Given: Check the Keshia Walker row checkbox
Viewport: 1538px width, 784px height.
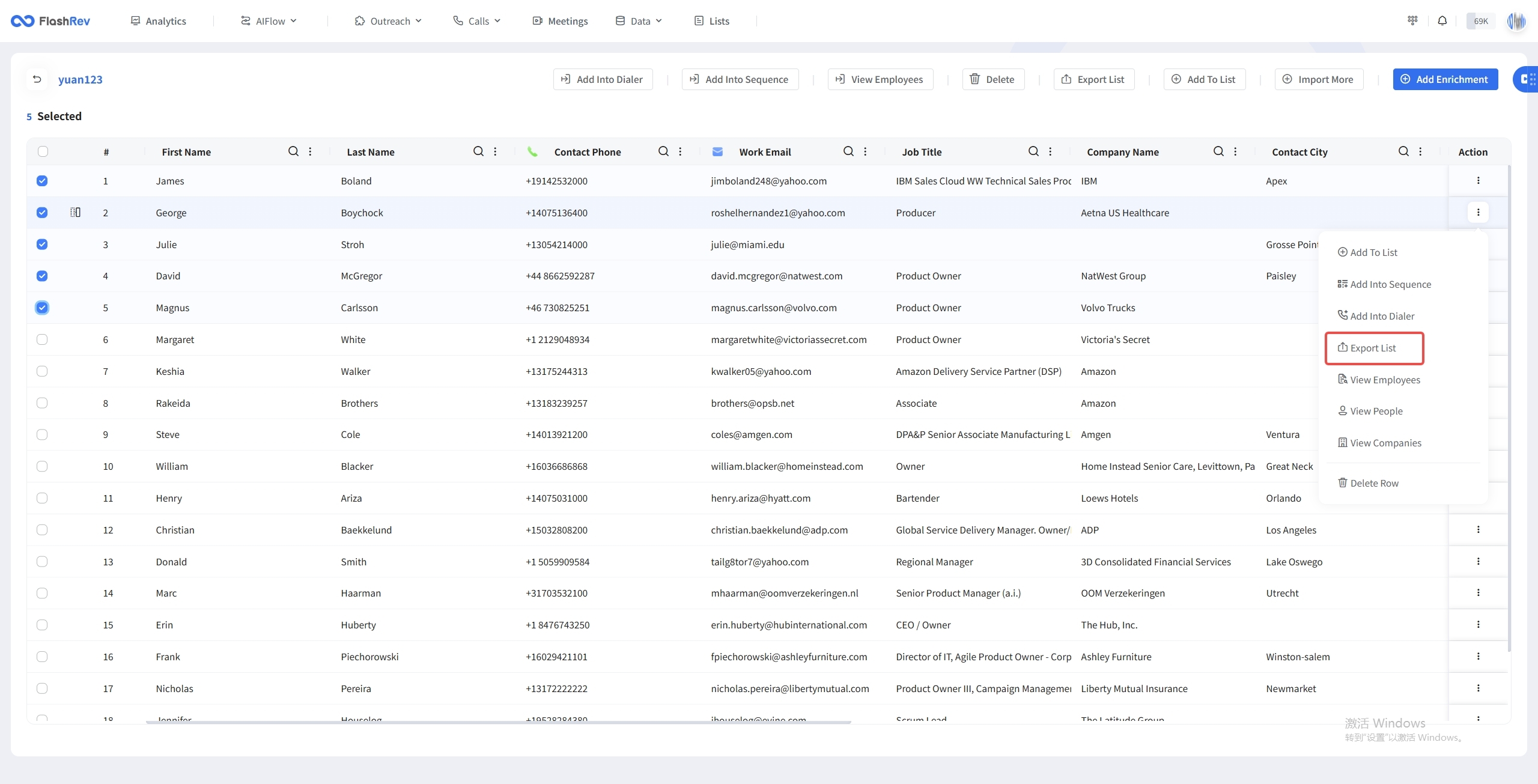Looking at the screenshot, I should [42, 371].
